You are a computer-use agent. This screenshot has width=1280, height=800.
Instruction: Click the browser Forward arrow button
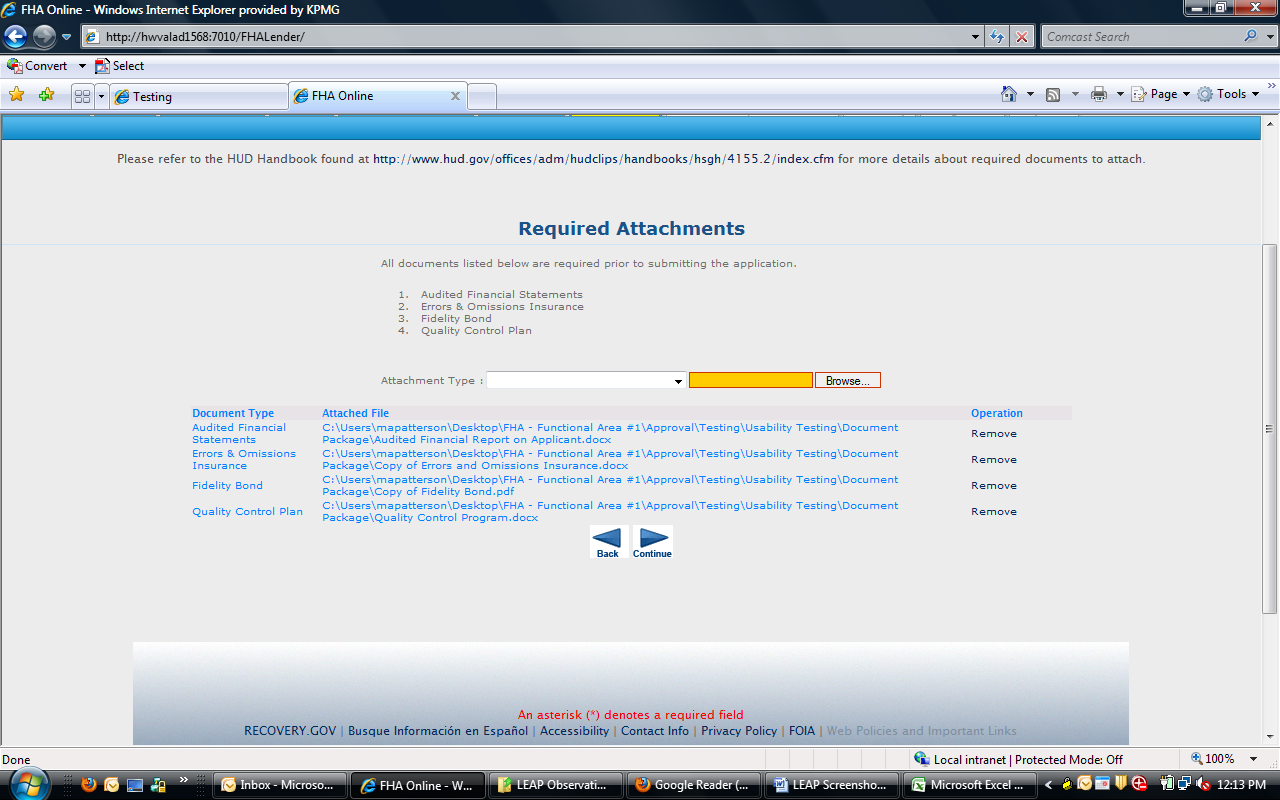(x=44, y=37)
